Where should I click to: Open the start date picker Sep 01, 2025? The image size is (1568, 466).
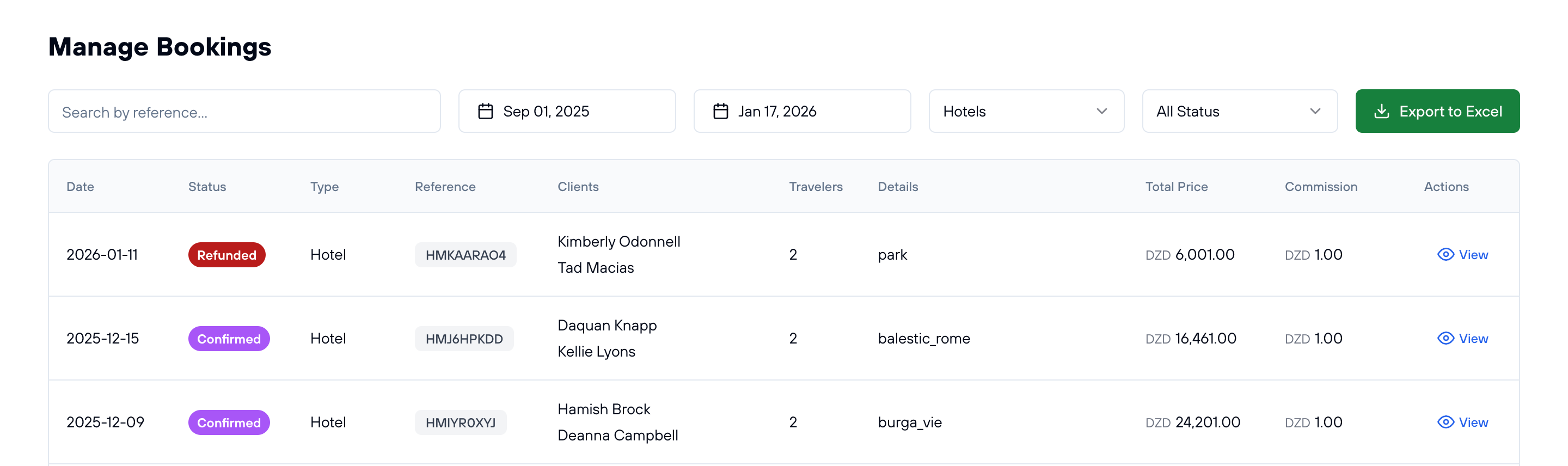click(x=566, y=112)
